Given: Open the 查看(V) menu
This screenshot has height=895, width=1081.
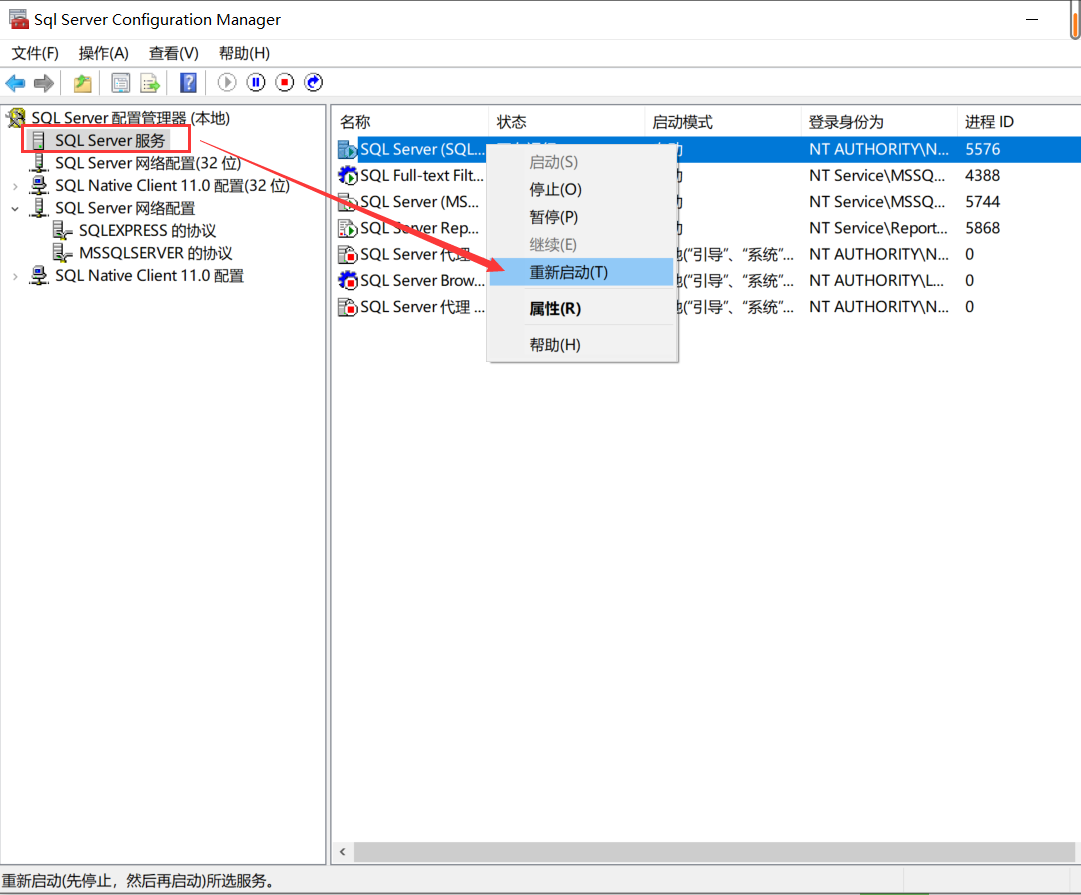Looking at the screenshot, I should tap(174, 53).
